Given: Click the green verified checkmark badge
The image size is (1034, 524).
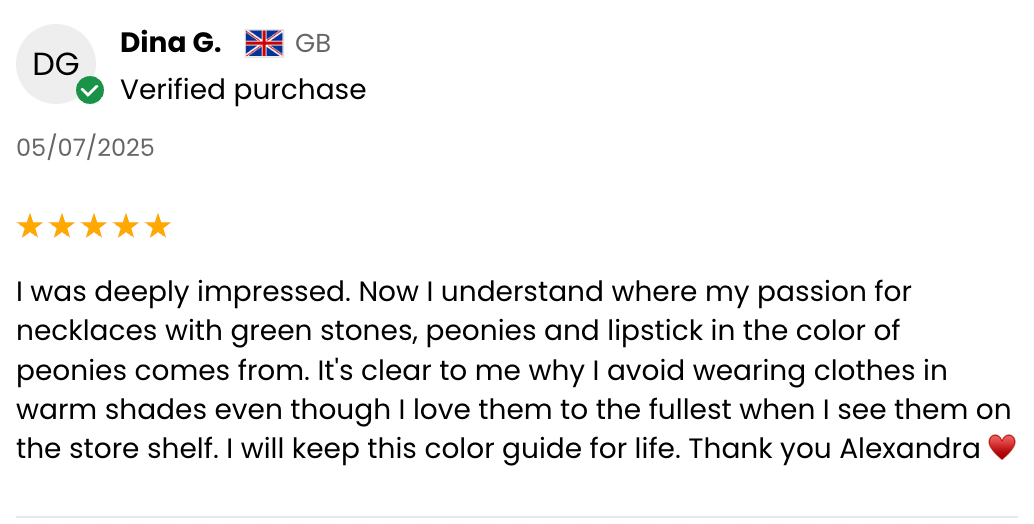Looking at the screenshot, I should [90, 91].
